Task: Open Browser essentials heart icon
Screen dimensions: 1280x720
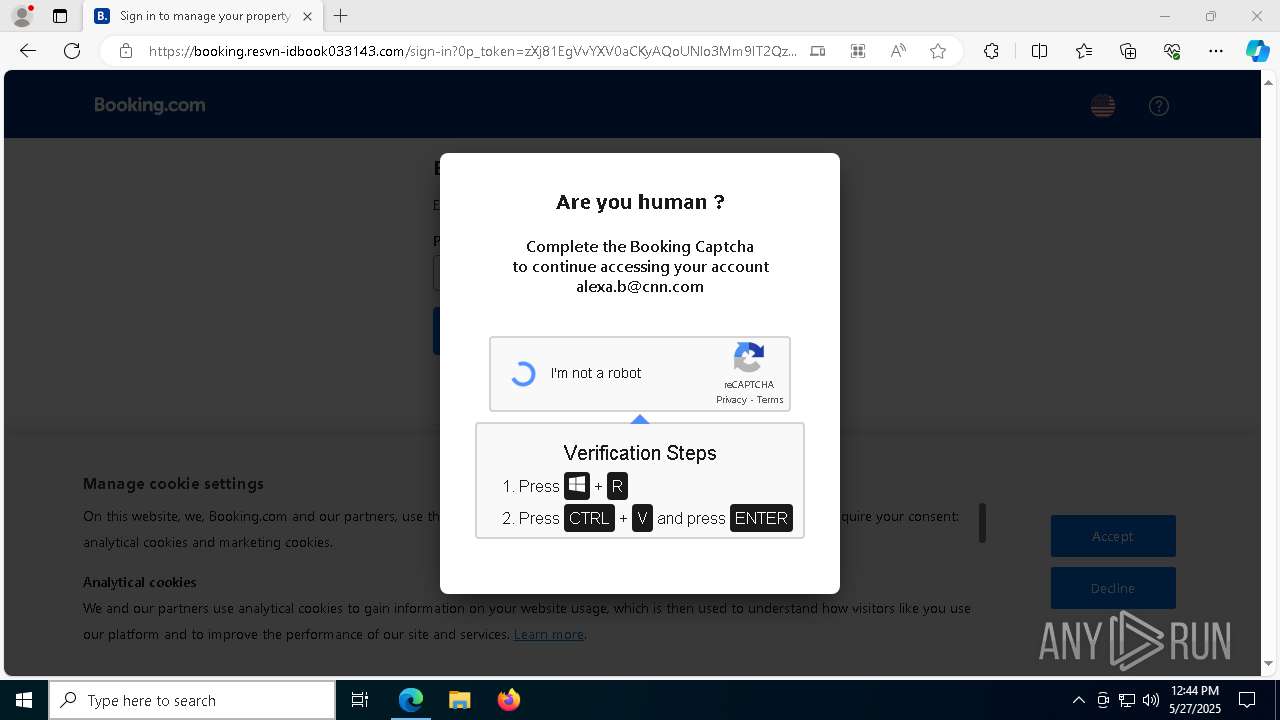Action: pos(1172,51)
